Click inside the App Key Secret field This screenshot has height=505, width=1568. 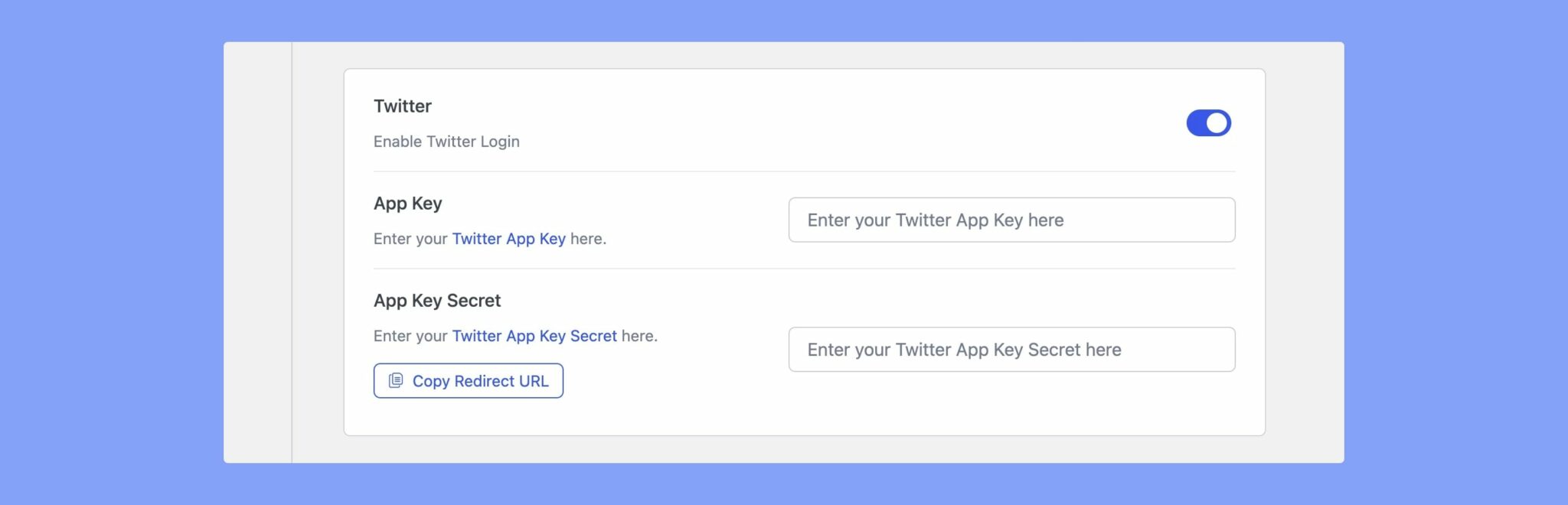pyautogui.click(x=1011, y=349)
